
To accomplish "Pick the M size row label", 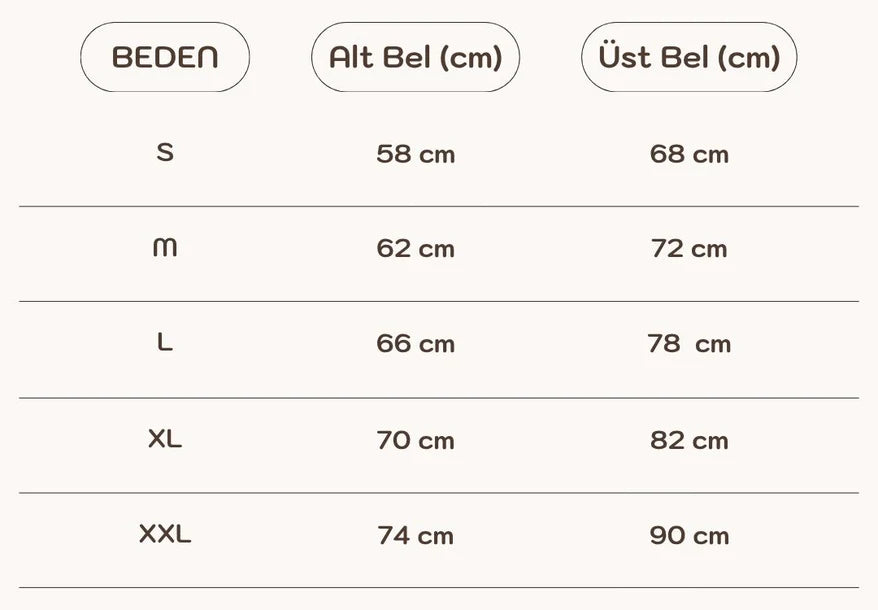I will (x=165, y=247).
